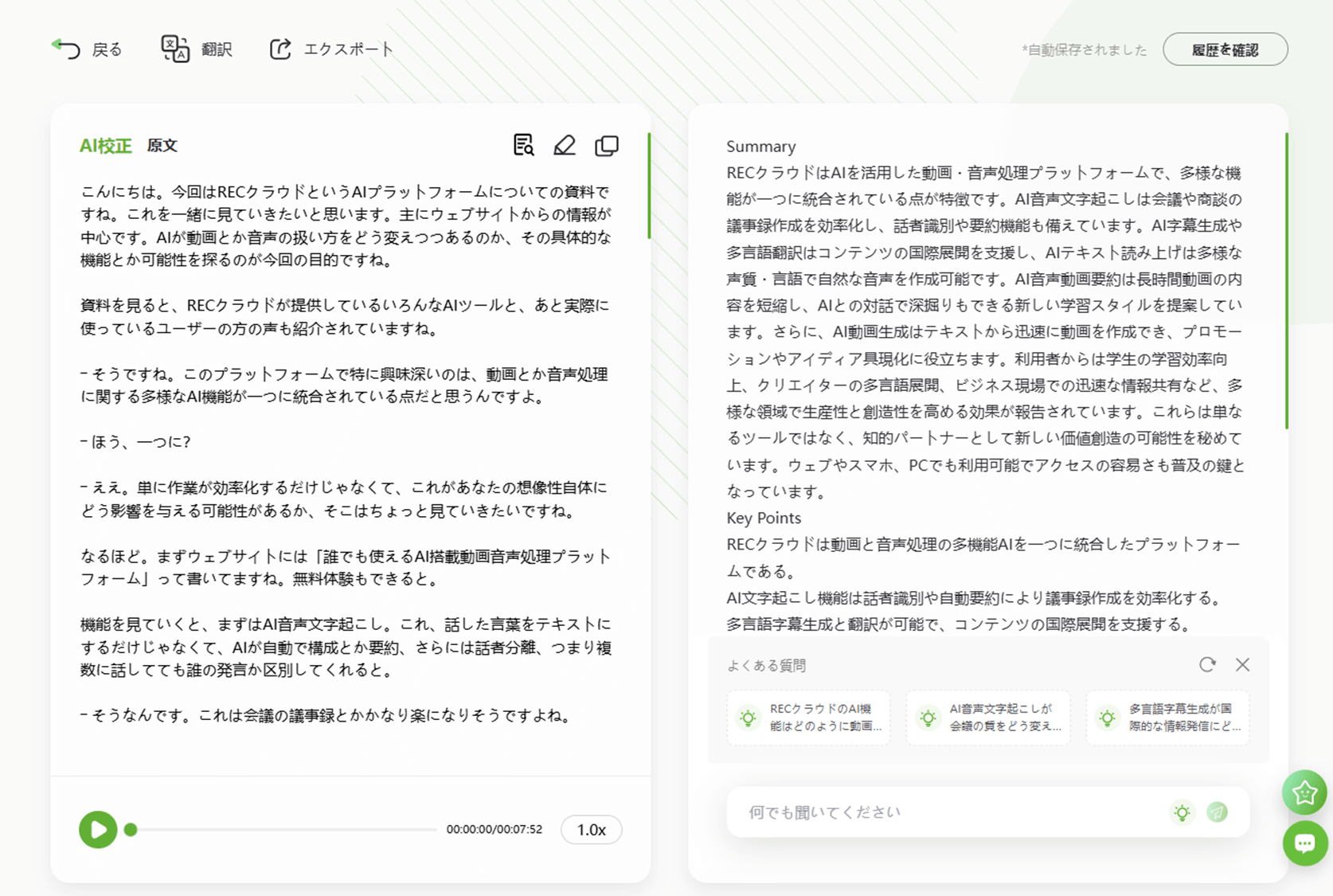Select question RECクラウドのAI機能はどのように
Screen dimensions: 1333x896
(808, 718)
